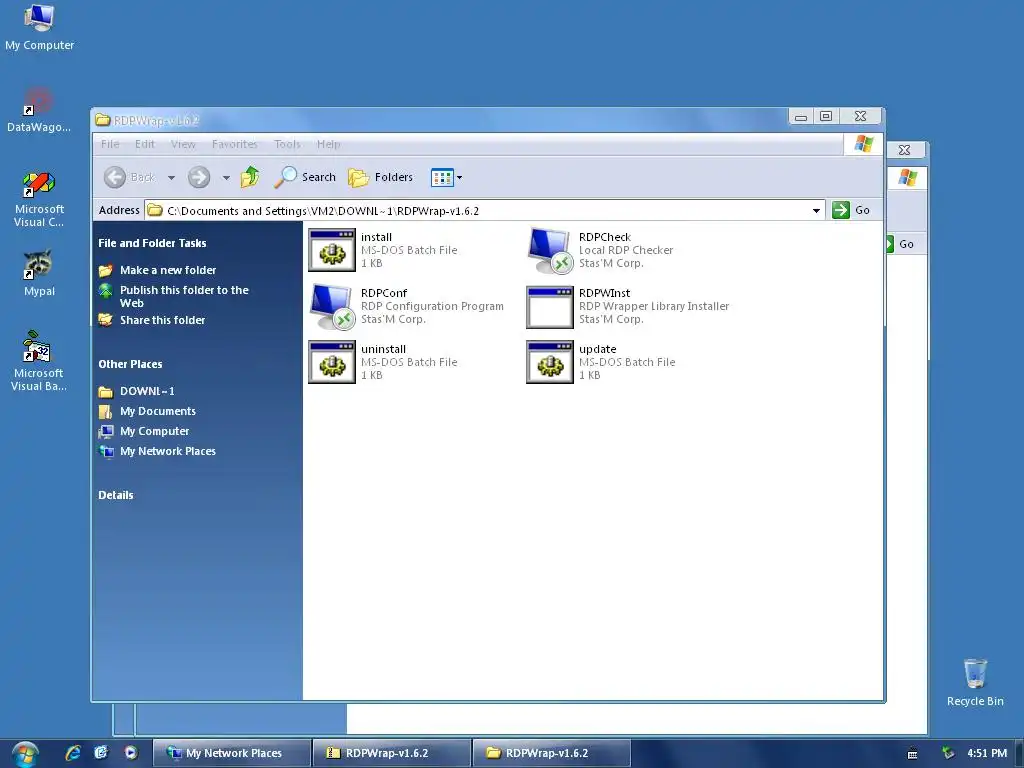The height and width of the screenshot is (768, 1024).
Task: Select the RDPConf program icon
Action: coord(332,306)
